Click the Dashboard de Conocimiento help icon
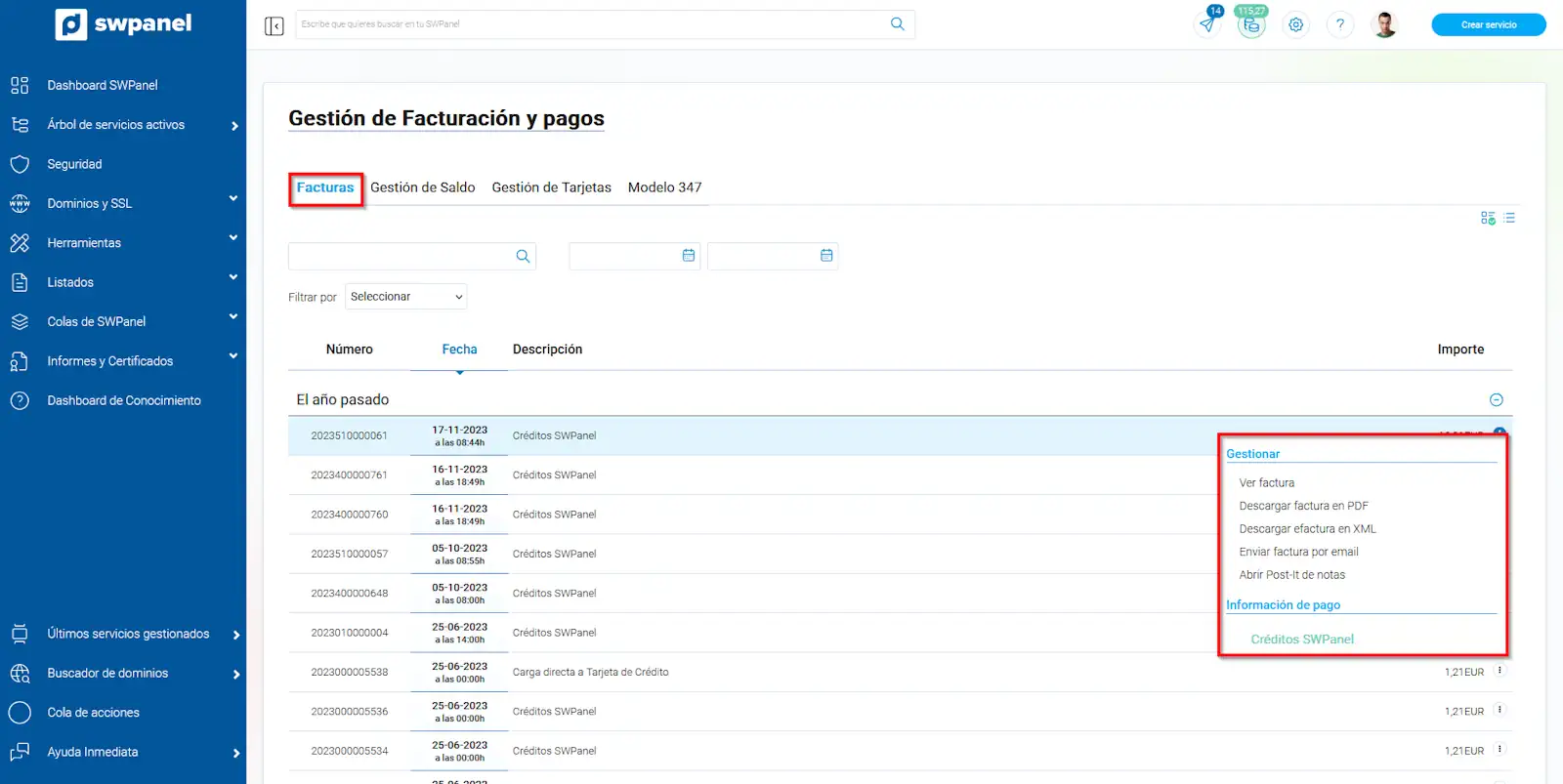Screen dimensions: 1563x784 click(20, 400)
